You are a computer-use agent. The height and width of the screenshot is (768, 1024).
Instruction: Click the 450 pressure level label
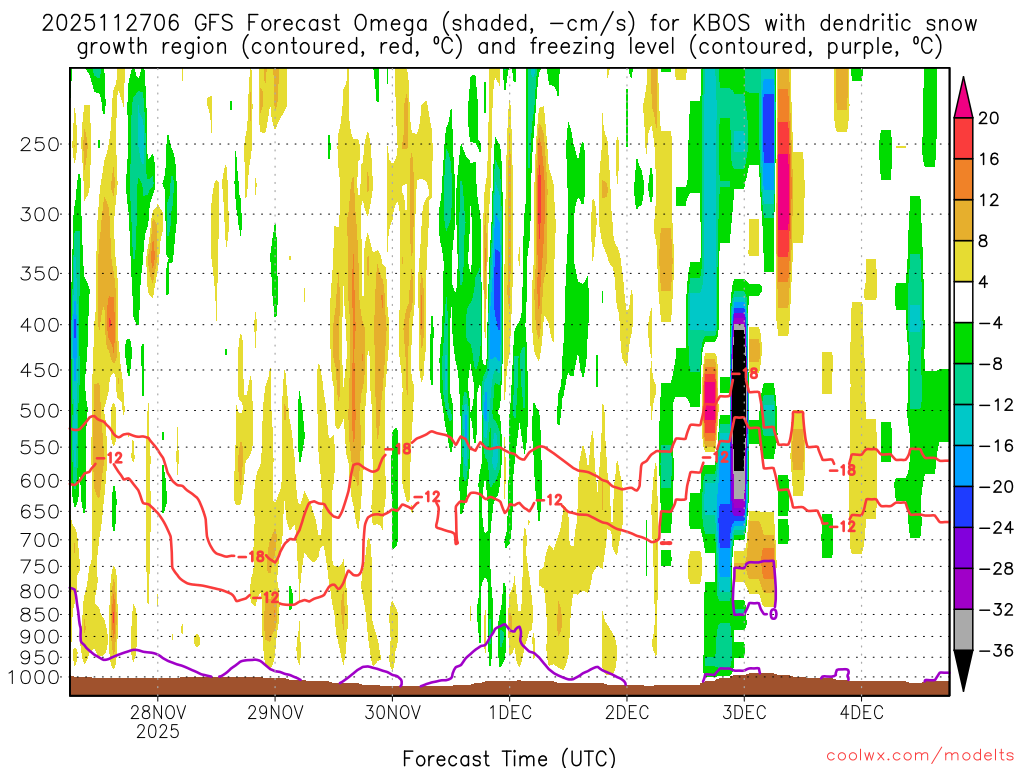tap(40, 370)
